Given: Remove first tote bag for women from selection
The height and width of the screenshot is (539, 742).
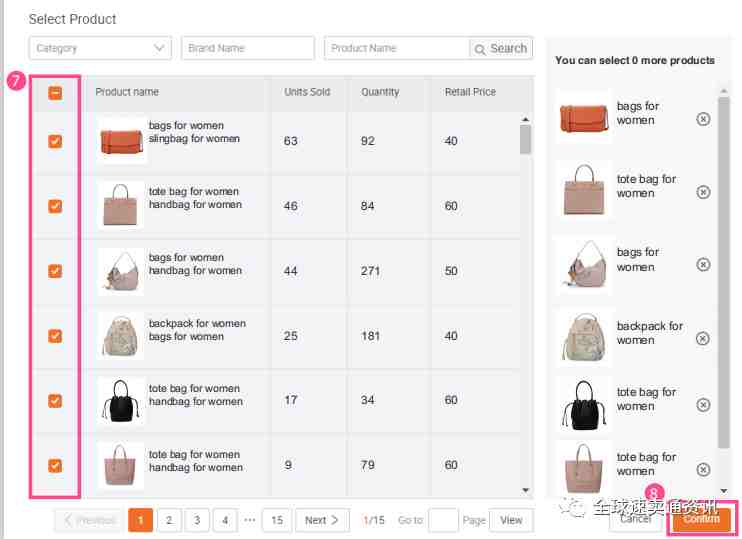Looking at the screenshot, I should click(x=703, y=192).
